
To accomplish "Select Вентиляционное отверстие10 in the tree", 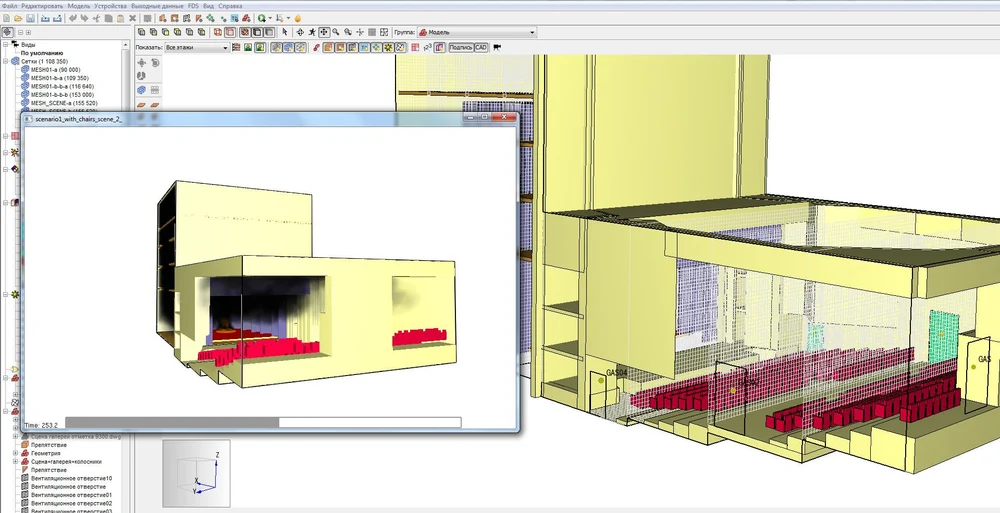I will point(72,478).
